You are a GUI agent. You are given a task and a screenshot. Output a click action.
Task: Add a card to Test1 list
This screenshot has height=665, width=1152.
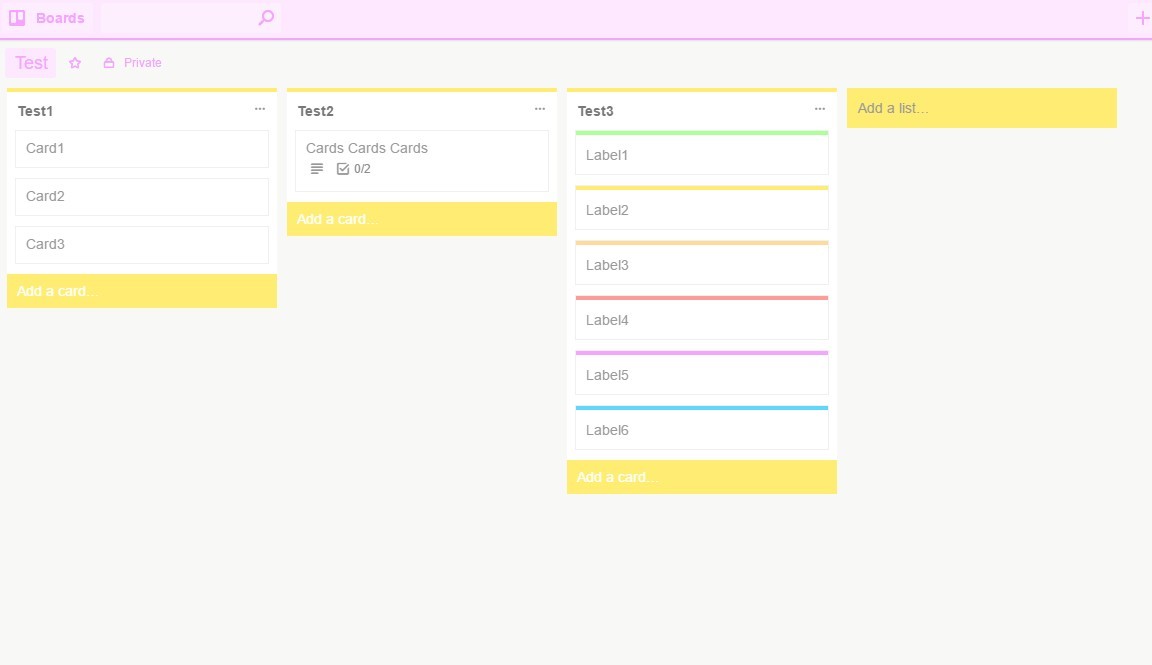point(142,291)
